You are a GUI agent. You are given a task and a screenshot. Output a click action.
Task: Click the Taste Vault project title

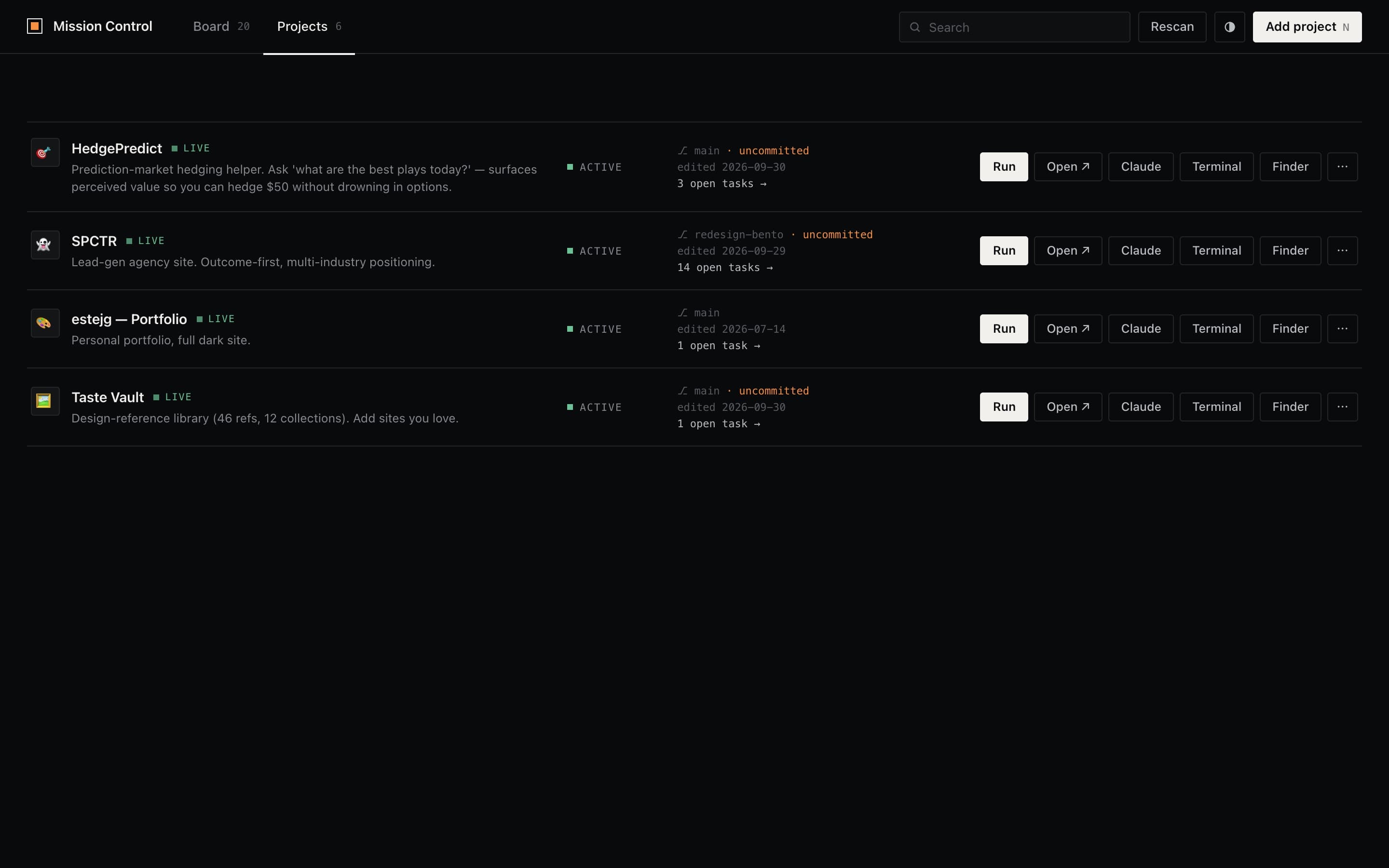point(108,397)
